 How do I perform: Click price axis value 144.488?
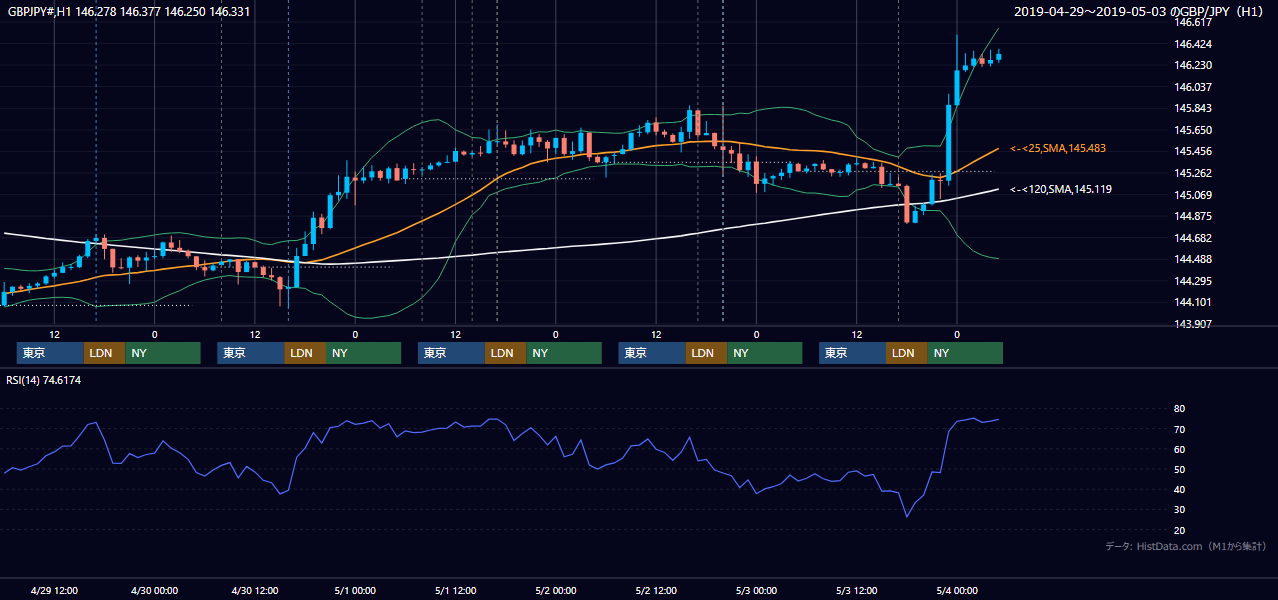[x=1193, y=259]
